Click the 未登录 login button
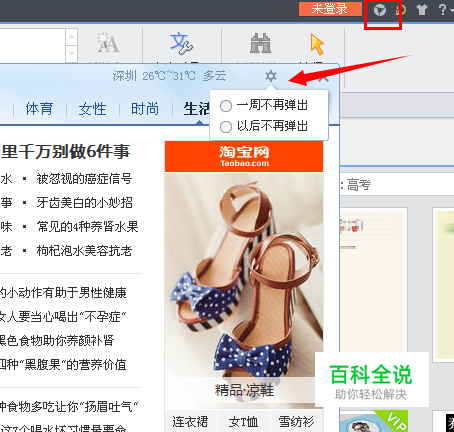 point(330,9)
